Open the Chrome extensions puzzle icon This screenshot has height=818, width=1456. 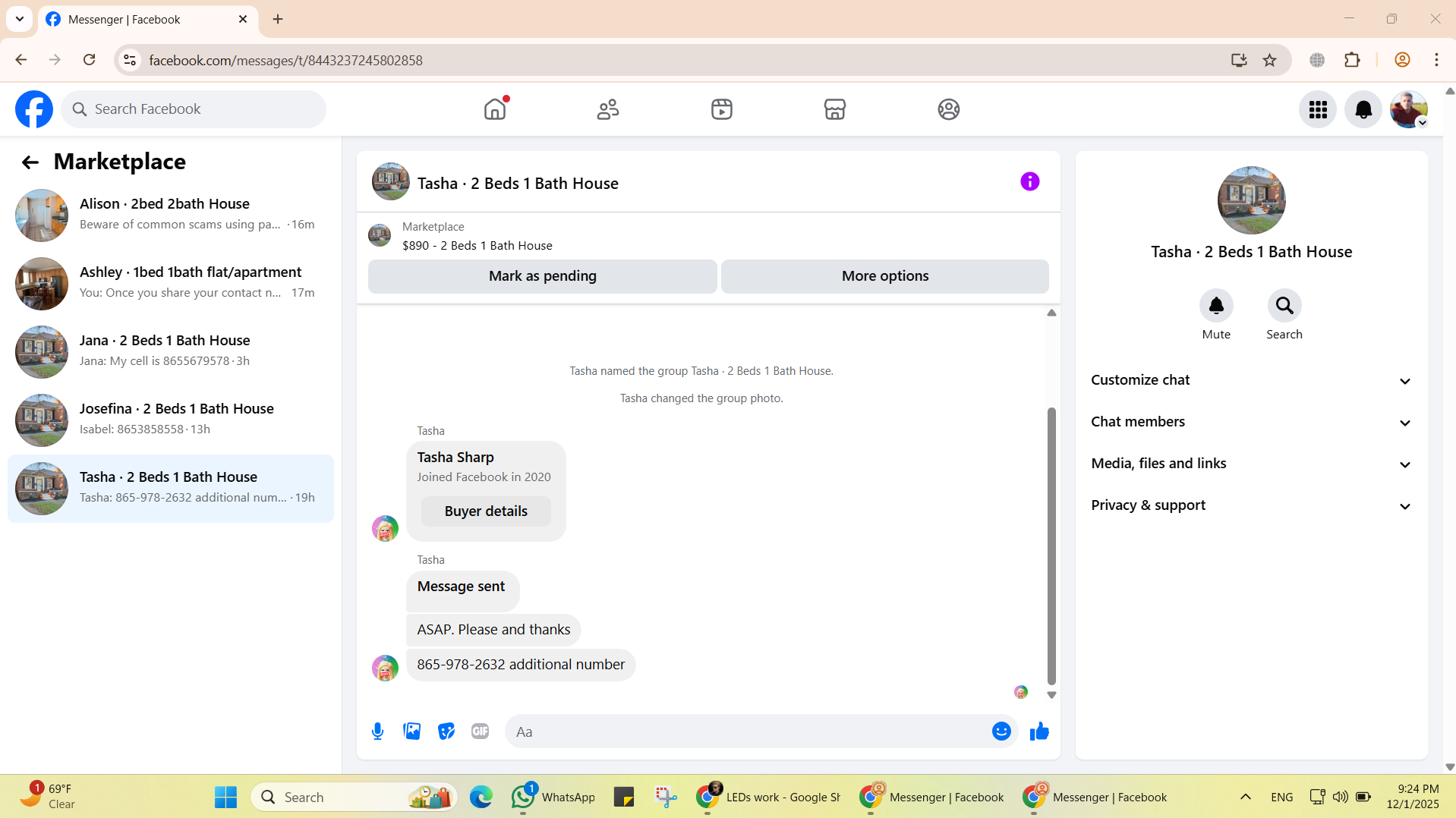(x=1352, y=60)
